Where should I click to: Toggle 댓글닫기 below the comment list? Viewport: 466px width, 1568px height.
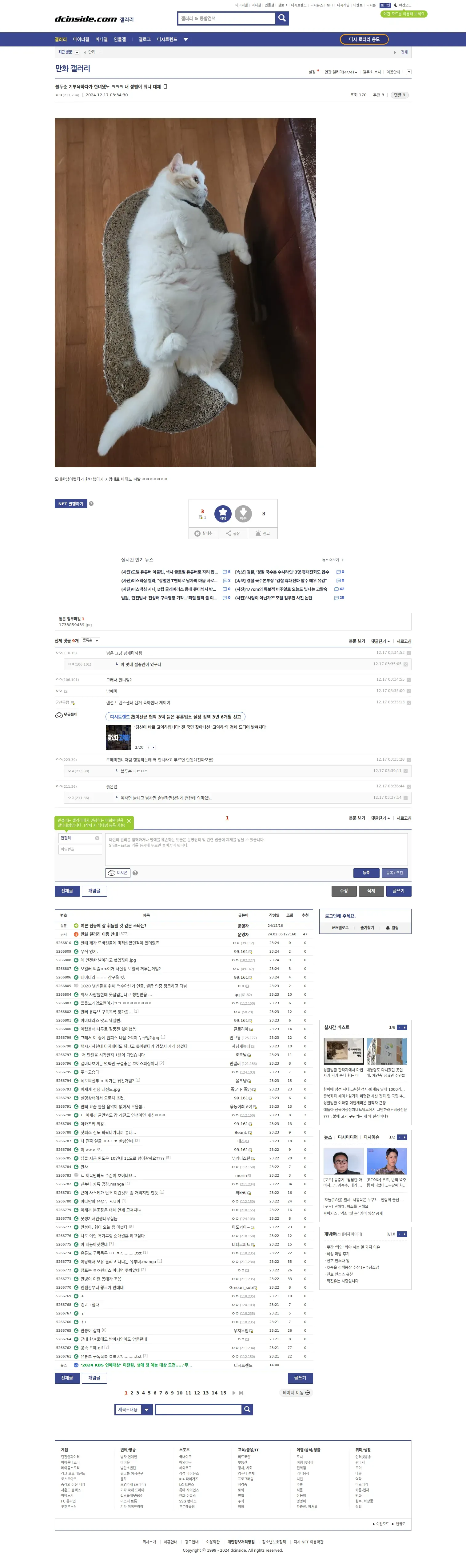point(380,818)
